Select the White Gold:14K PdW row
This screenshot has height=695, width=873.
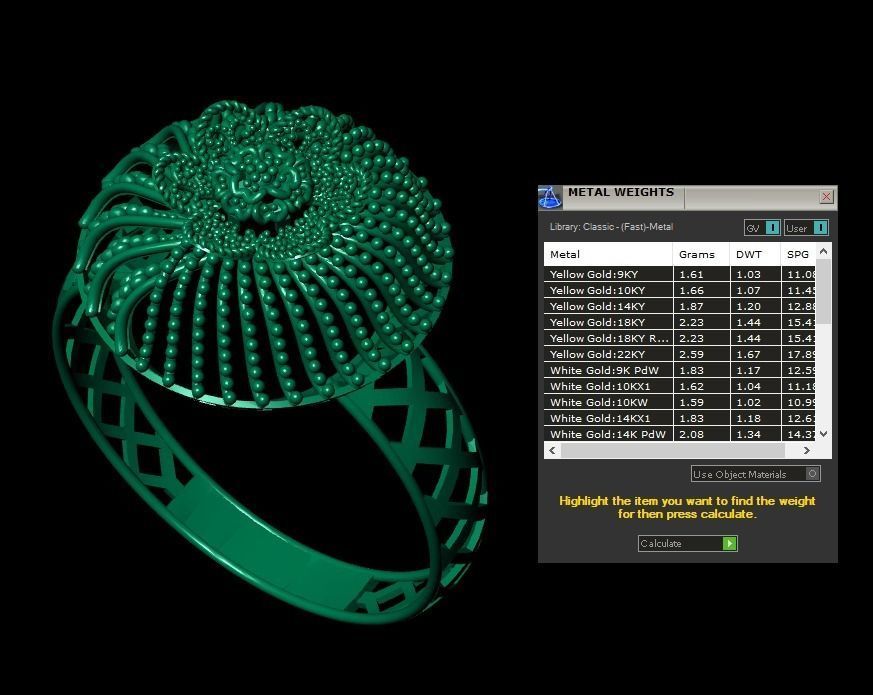pyautogui.click(x=680, y=434)
